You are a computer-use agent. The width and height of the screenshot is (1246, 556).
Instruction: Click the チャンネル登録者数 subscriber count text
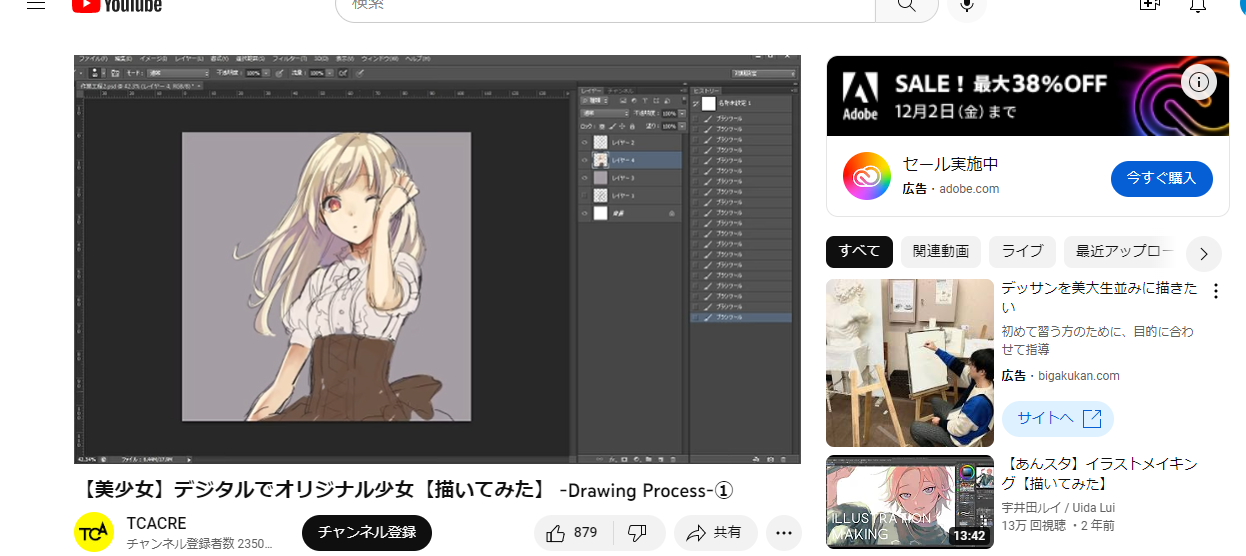(x=199, y=544)
